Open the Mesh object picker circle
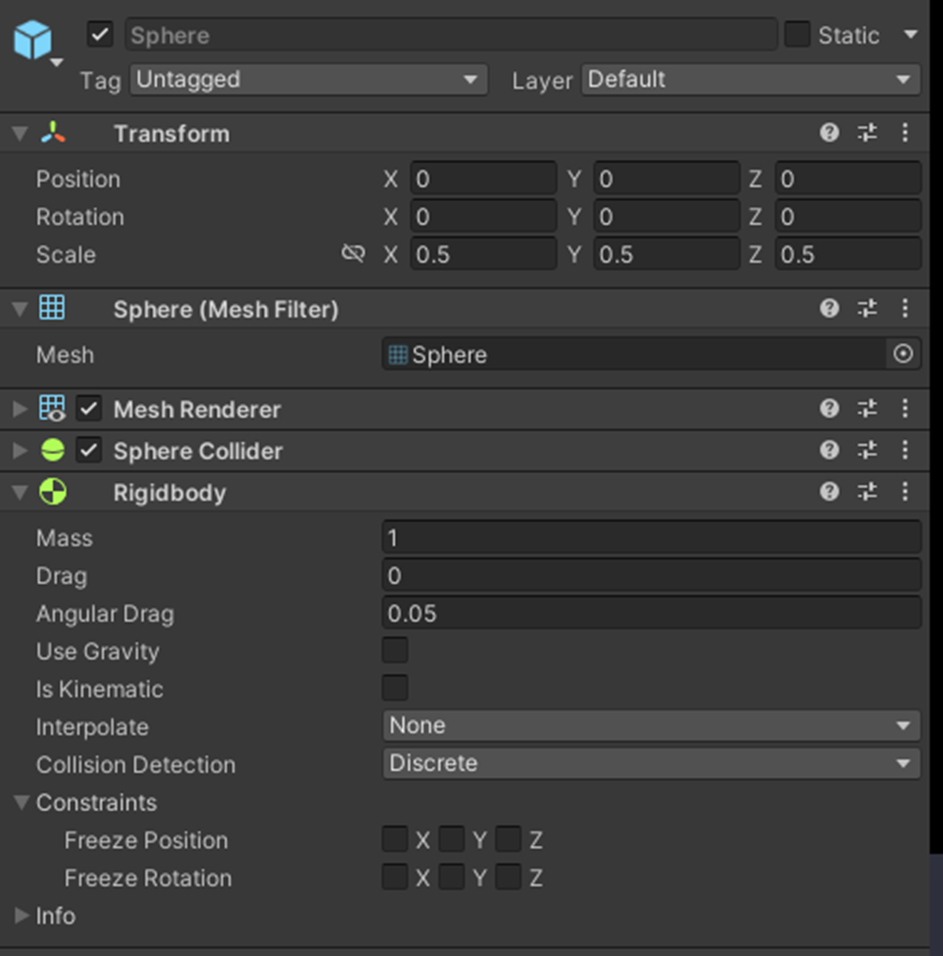Screen dimensions: 943x956 pyautogui.click(x=903, y=354)
